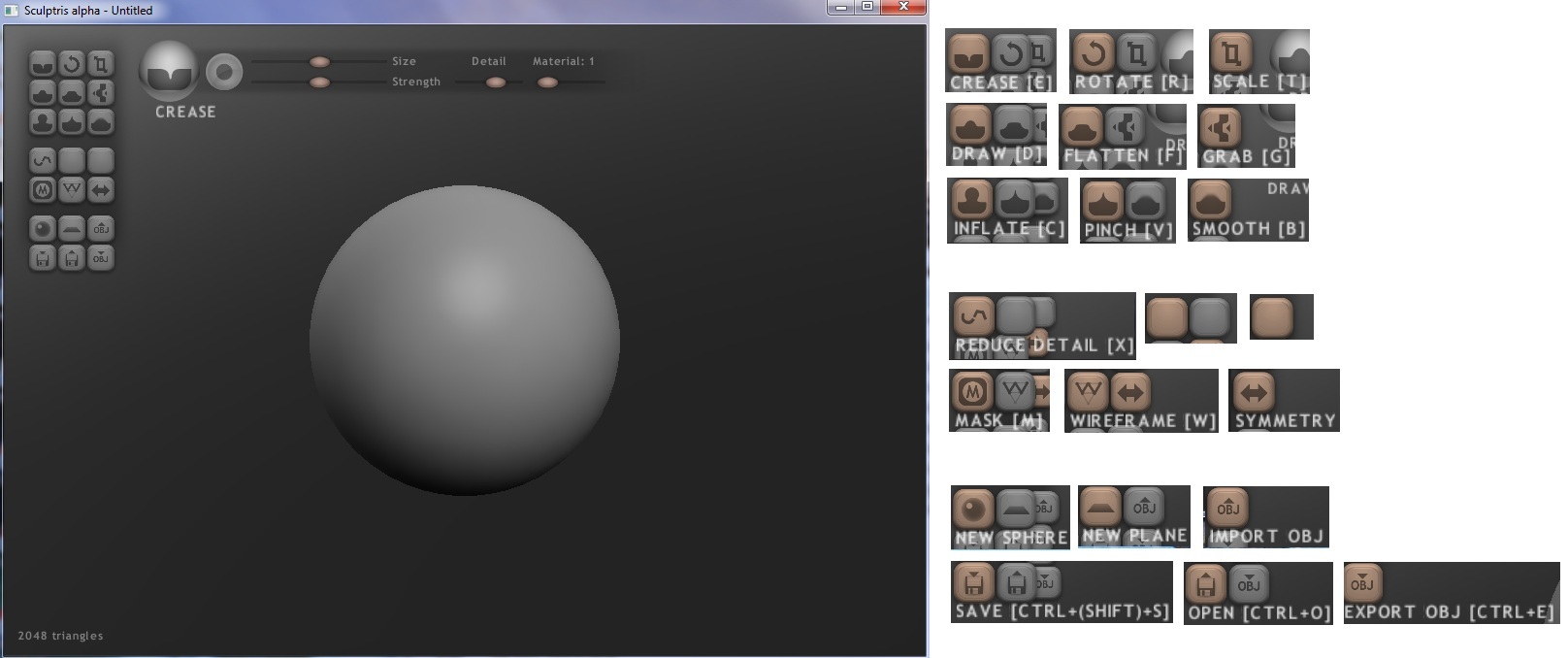Click the 'Size' label
The height and width of the screenshot is (658, 1568).
[x=404, y=61]
